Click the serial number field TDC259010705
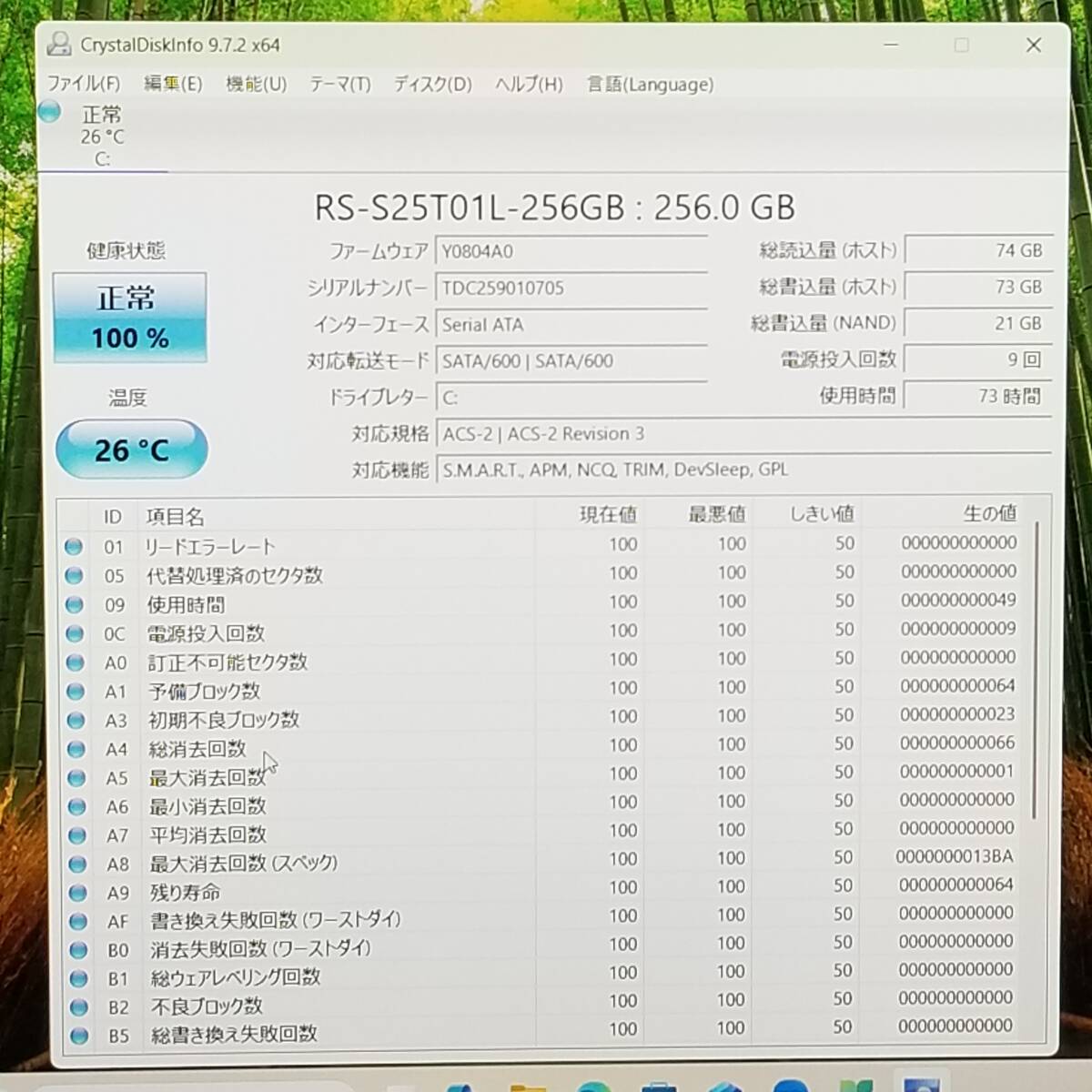 pyautogui.click(x=571, y=288)
